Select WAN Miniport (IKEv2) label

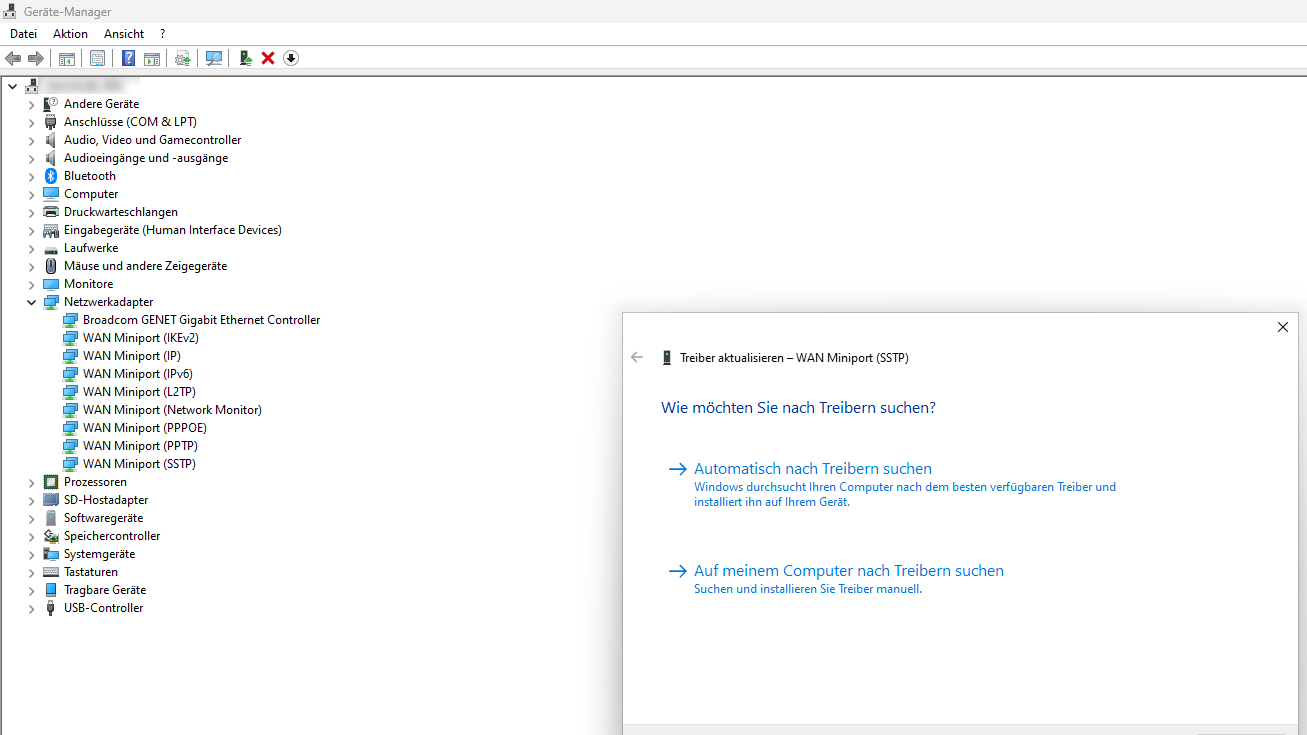pos(141,338)
